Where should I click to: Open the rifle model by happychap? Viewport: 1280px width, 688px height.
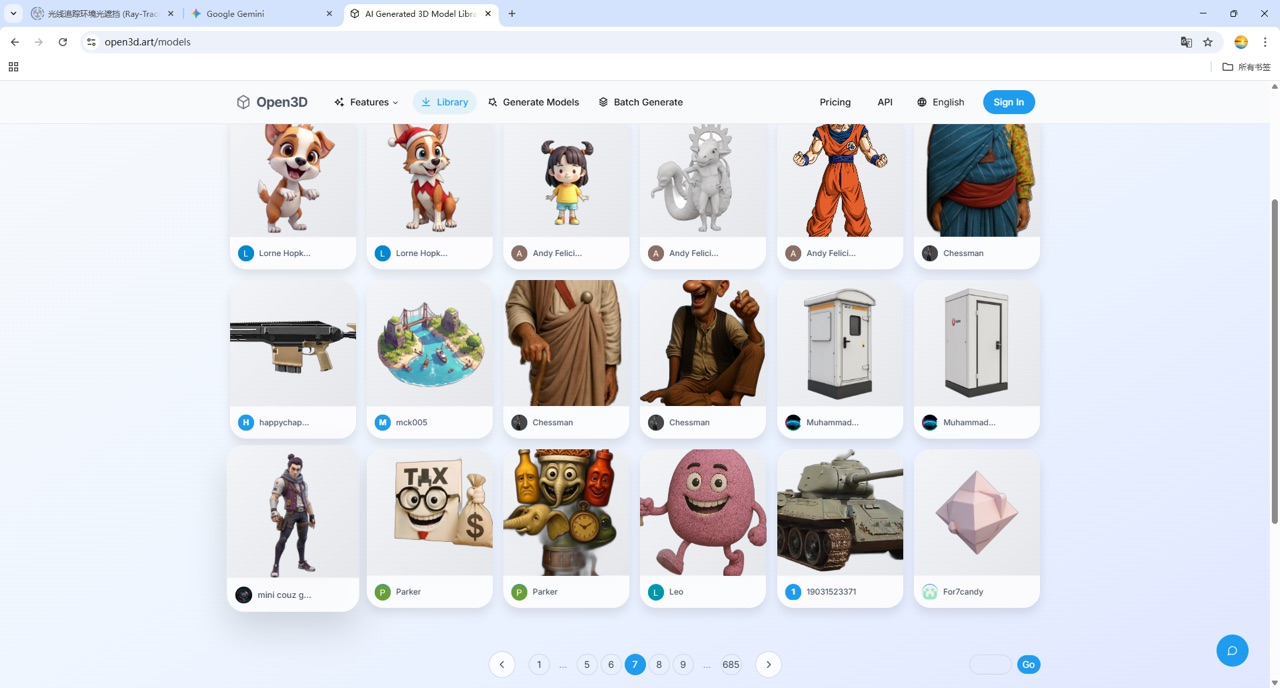click(293, 343)
